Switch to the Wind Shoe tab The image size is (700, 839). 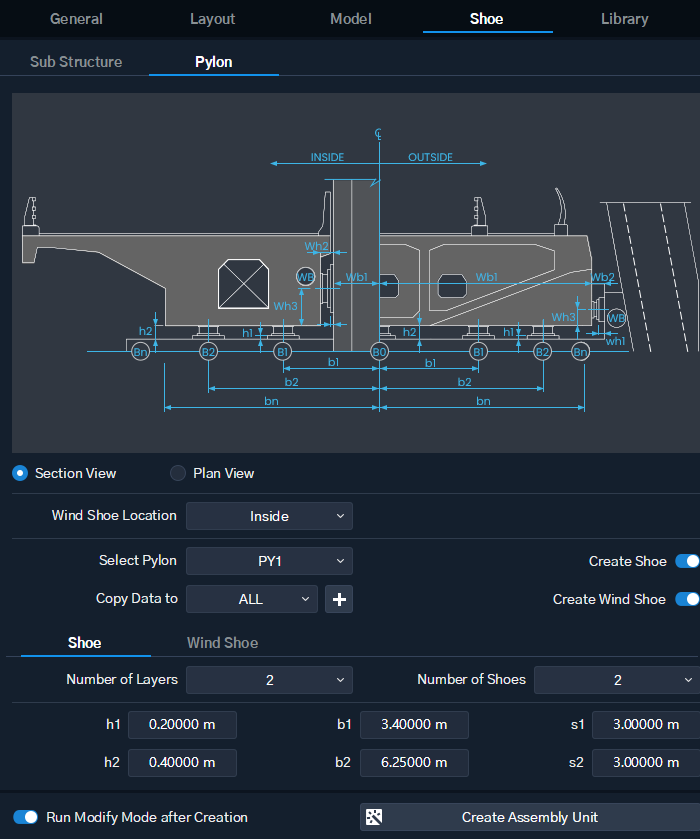click(x=223, y=643)
